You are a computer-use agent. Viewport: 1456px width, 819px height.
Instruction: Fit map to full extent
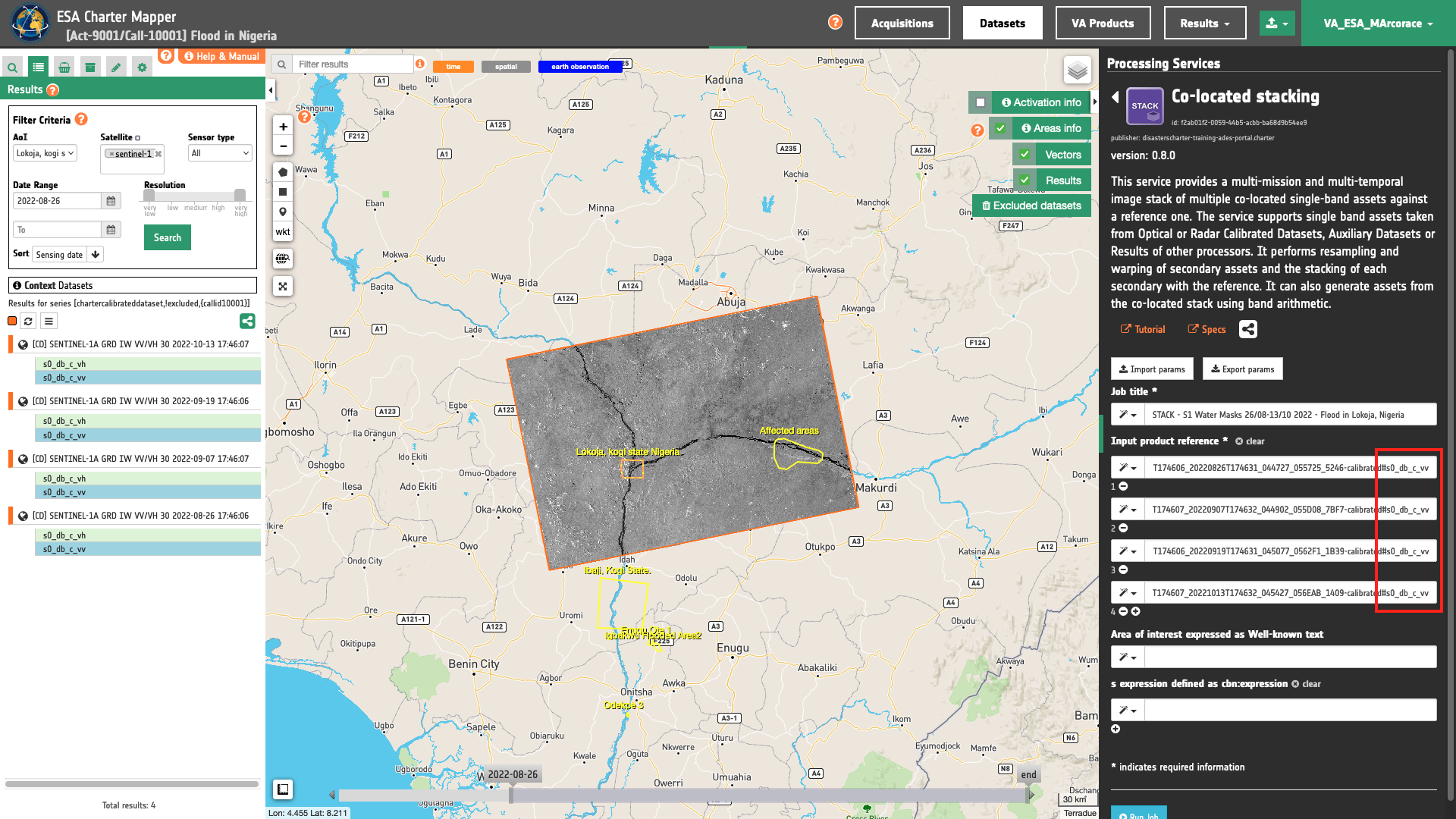[283, 286]
